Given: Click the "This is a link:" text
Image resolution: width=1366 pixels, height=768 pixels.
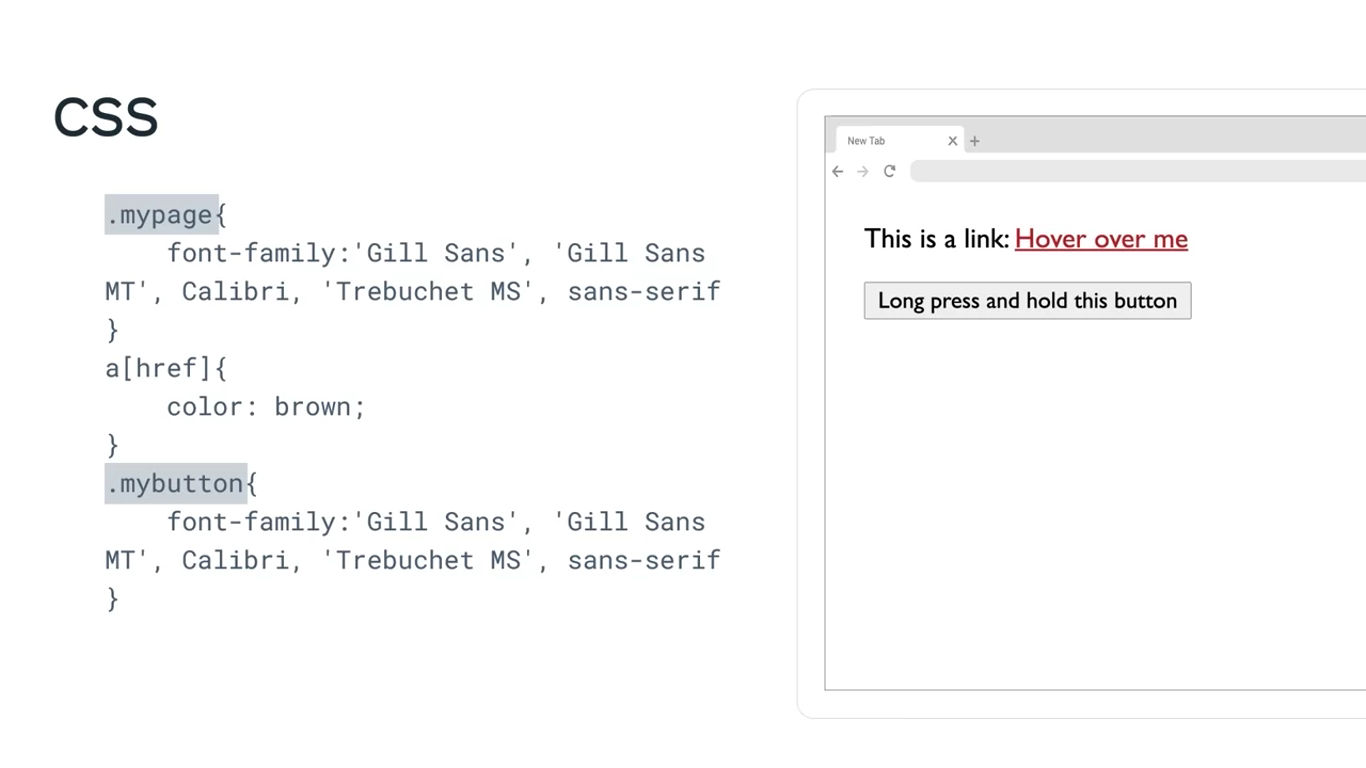Looking at the screenshot, I should [936, 239].
